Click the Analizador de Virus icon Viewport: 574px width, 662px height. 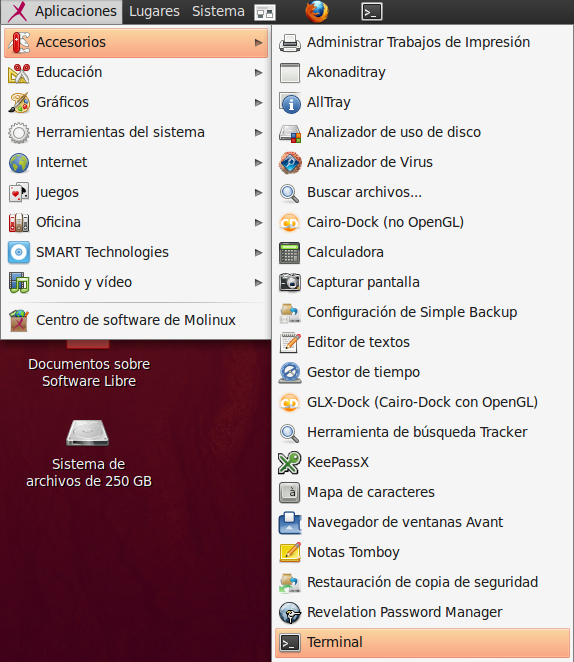(x=290, y=163)
